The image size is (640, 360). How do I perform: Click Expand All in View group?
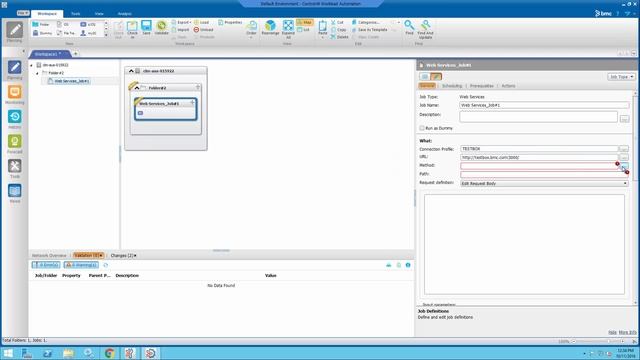288,29
